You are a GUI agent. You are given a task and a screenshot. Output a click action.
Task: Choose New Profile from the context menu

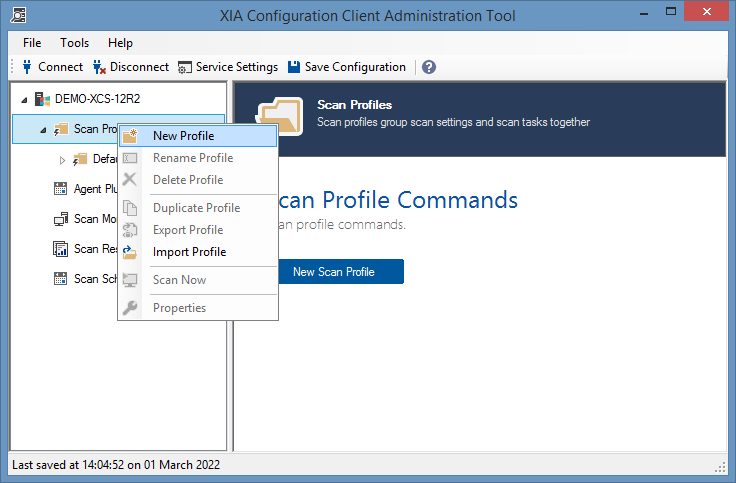point(198,136)
